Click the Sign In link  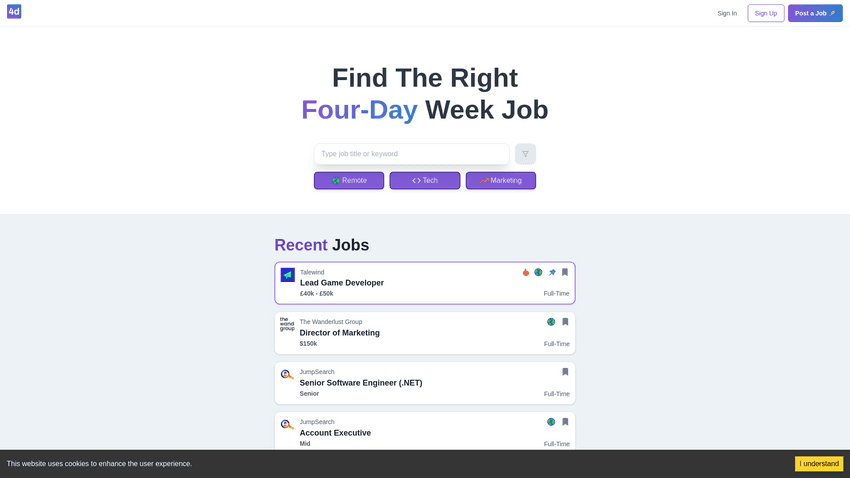tap(727, 13)
